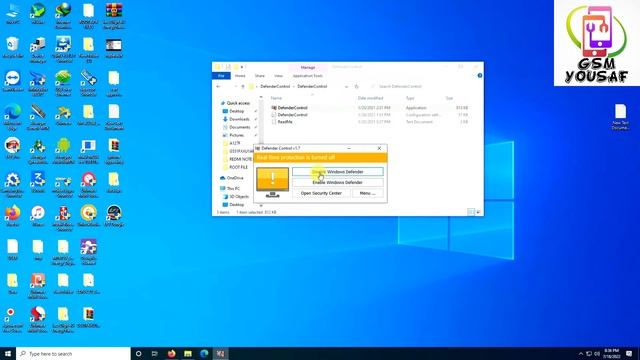Select the DefenderControl application file
Image resolution: width=640 pixels, height=360 pixels.
(292, 108)
